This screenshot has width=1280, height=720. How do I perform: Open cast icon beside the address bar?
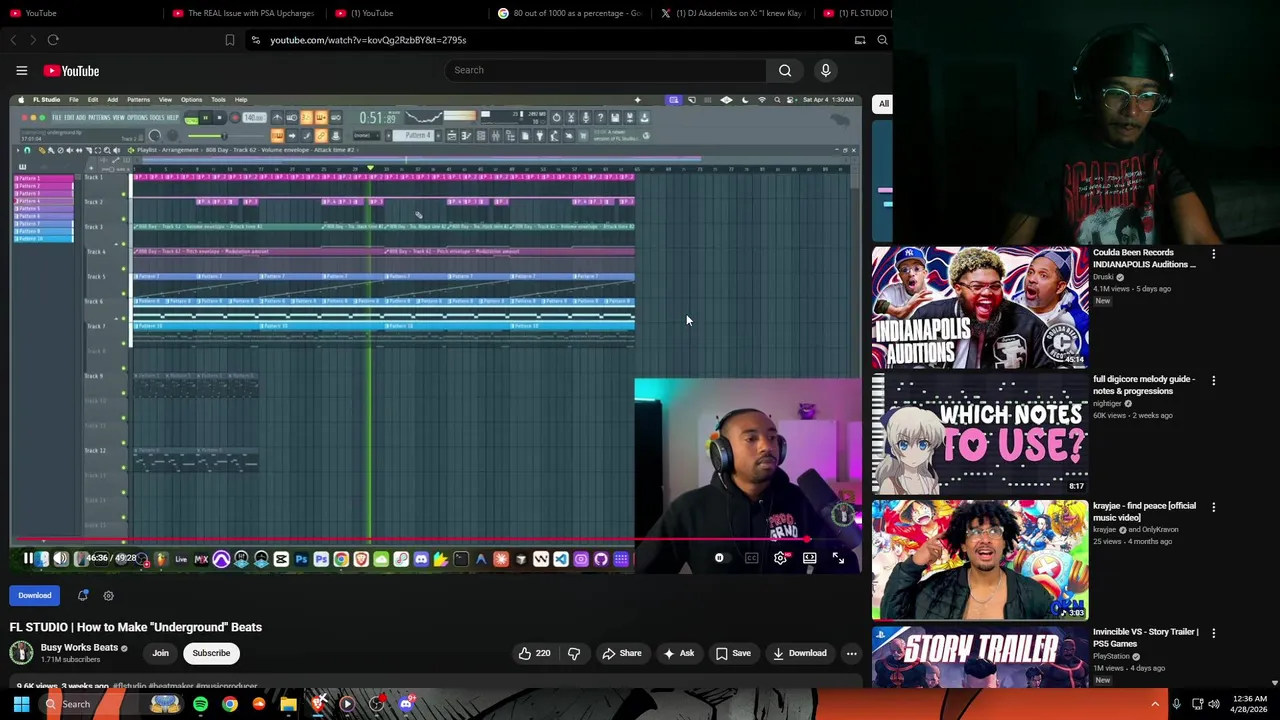860,40
